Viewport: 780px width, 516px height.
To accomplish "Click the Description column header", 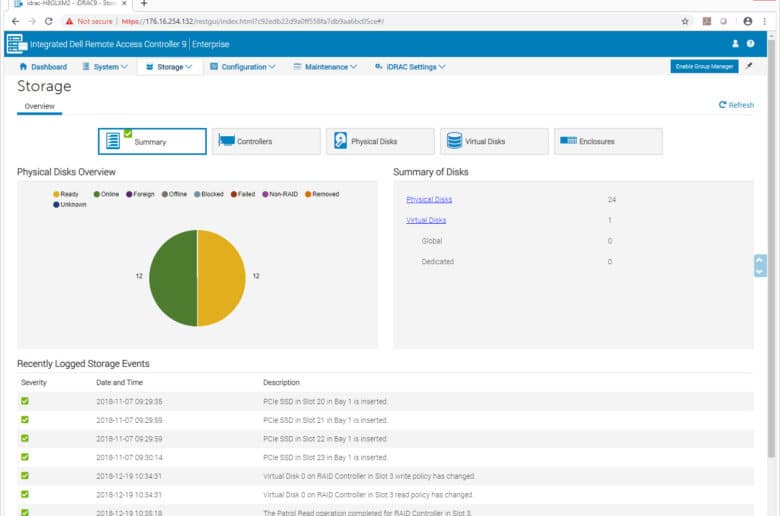I will [281, 382].
